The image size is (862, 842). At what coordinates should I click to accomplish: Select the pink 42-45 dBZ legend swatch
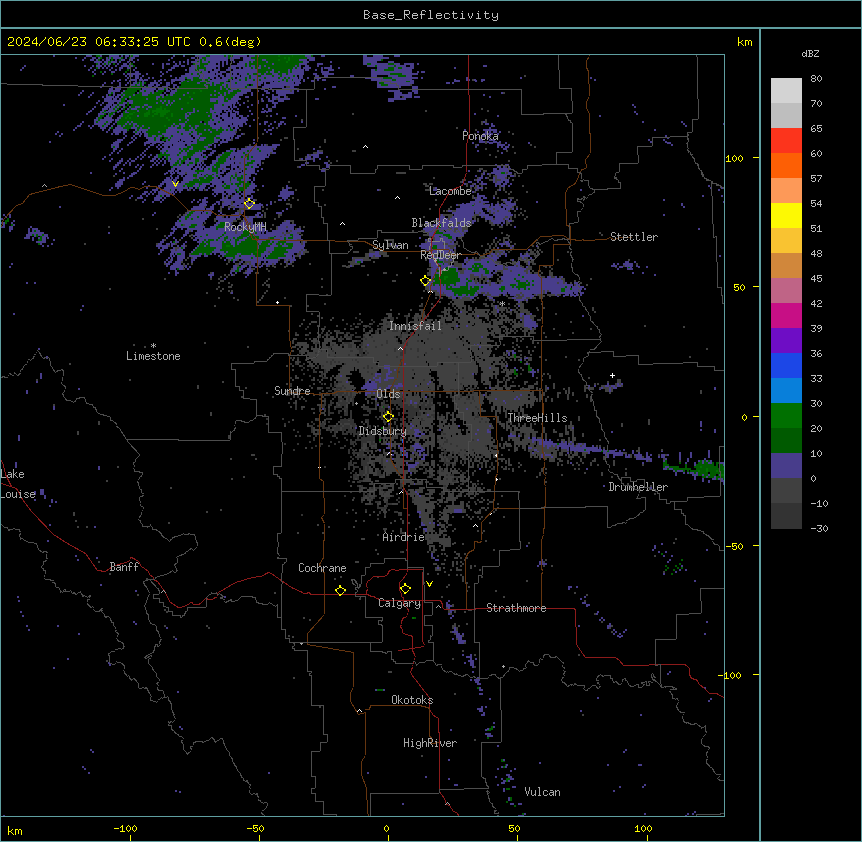point(786,291)
